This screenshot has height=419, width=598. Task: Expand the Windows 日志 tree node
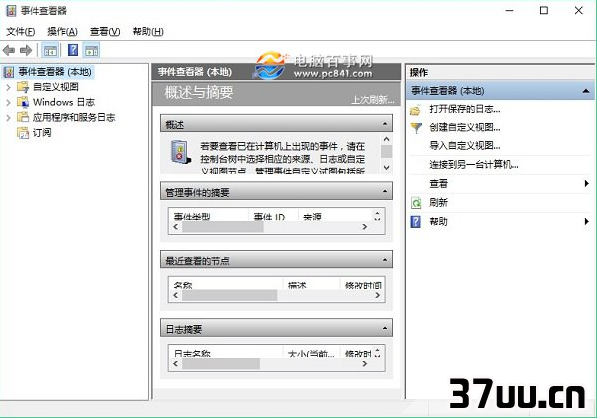(8, 103)
